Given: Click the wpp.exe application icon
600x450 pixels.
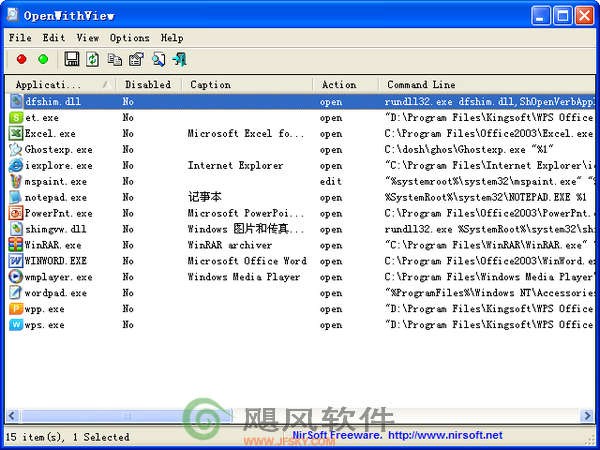Looking at the screenshot, I should click(x=16, y=309).
